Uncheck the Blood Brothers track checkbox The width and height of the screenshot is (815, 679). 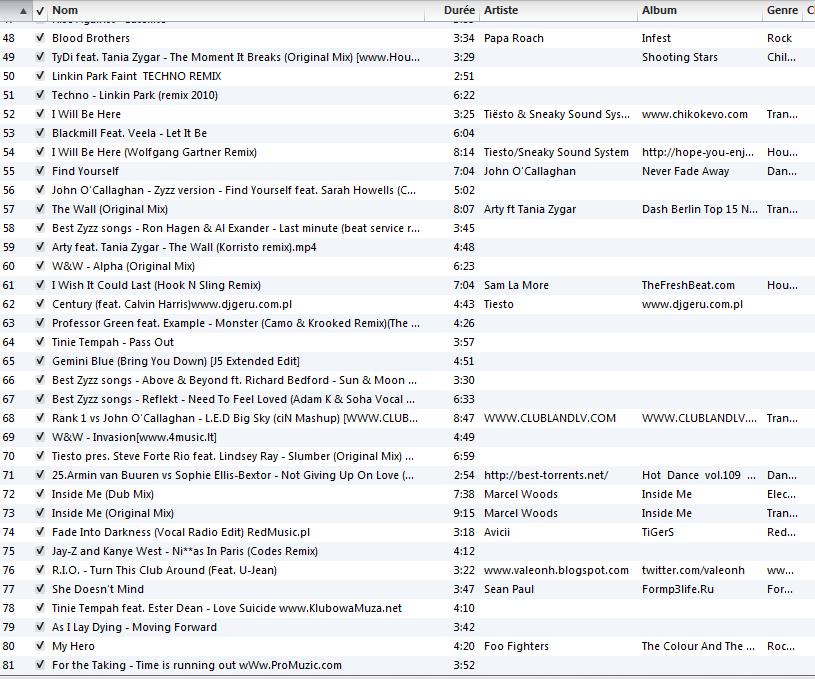(40, 38)
